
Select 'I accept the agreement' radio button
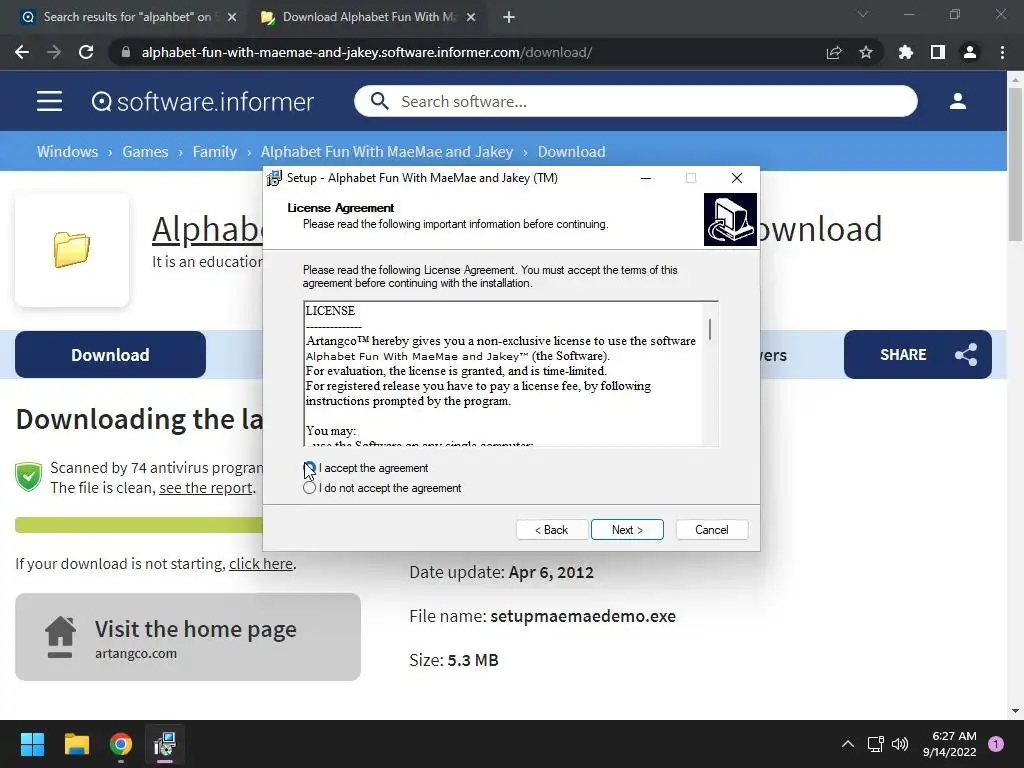[310, 468]
